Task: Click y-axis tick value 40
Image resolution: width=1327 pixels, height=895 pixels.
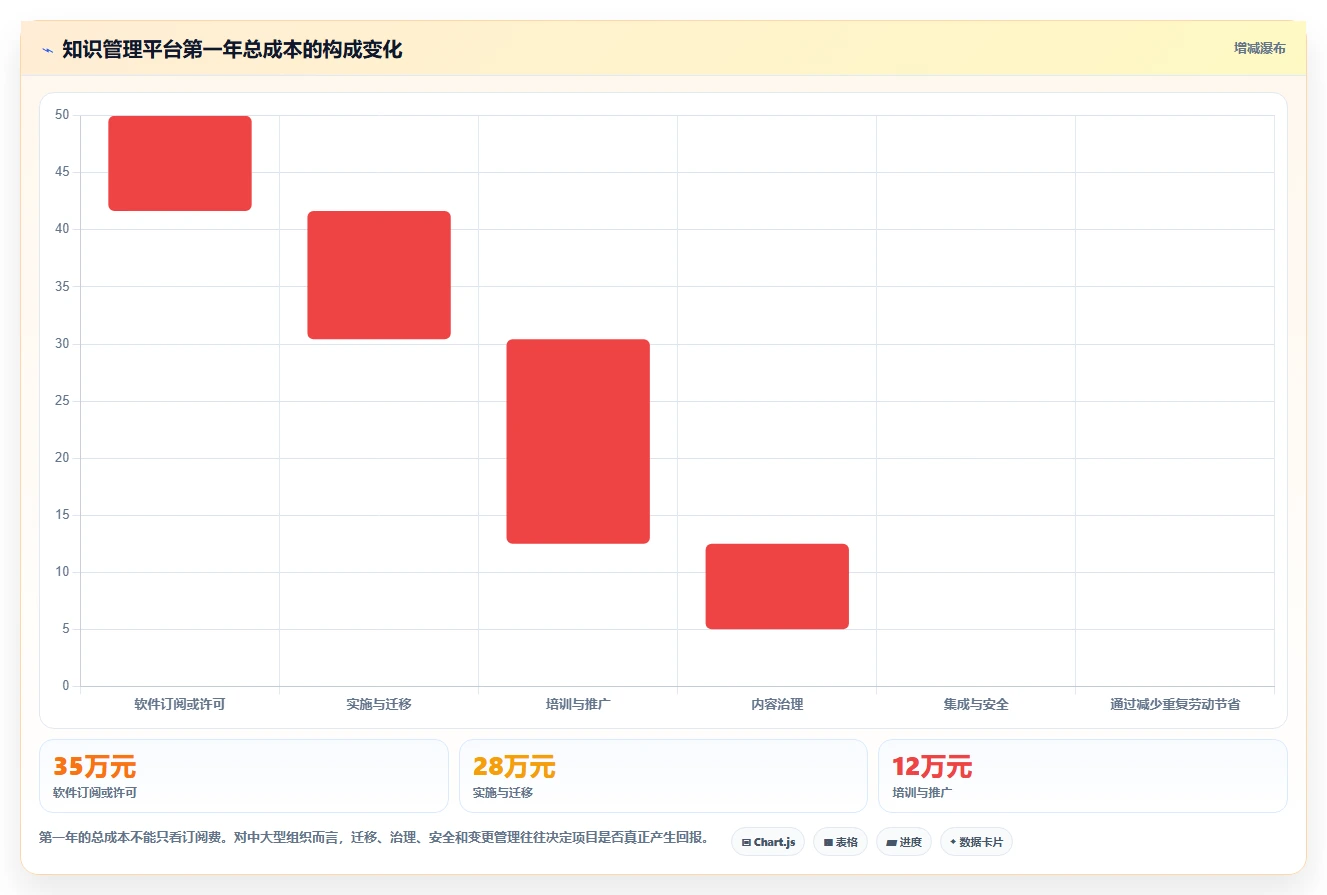Action: 62,229
